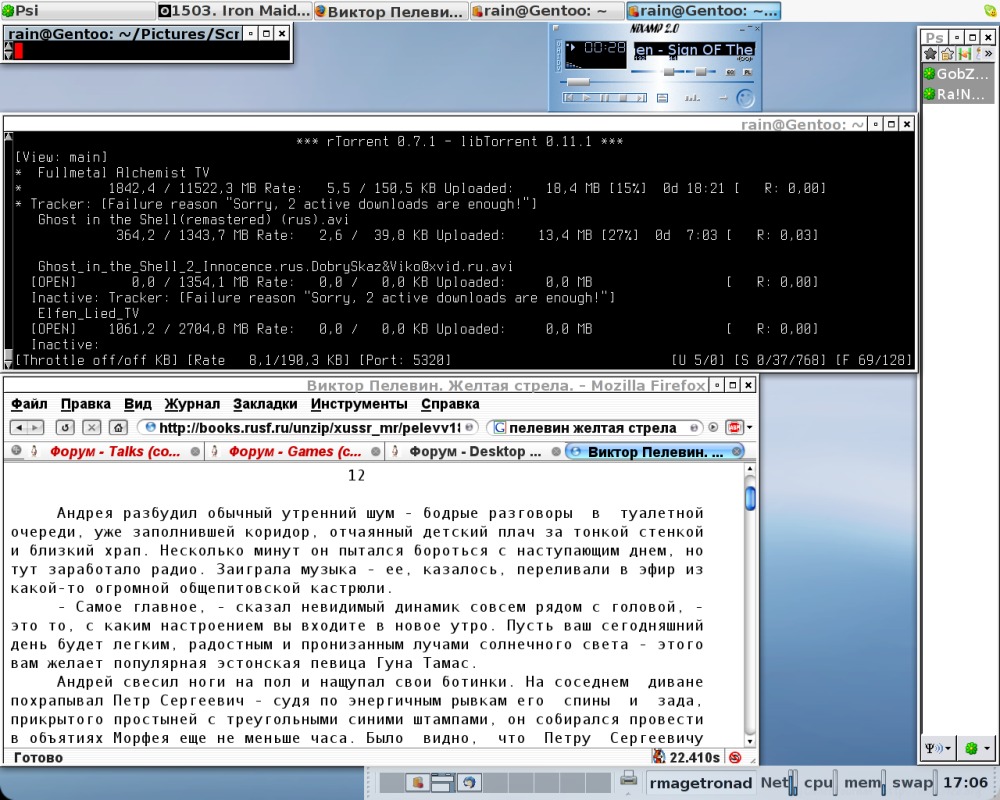This screenshot has width=1000, height=800.
Task: Click Firefox back navigation arrow
Action: tap(19, 427)
